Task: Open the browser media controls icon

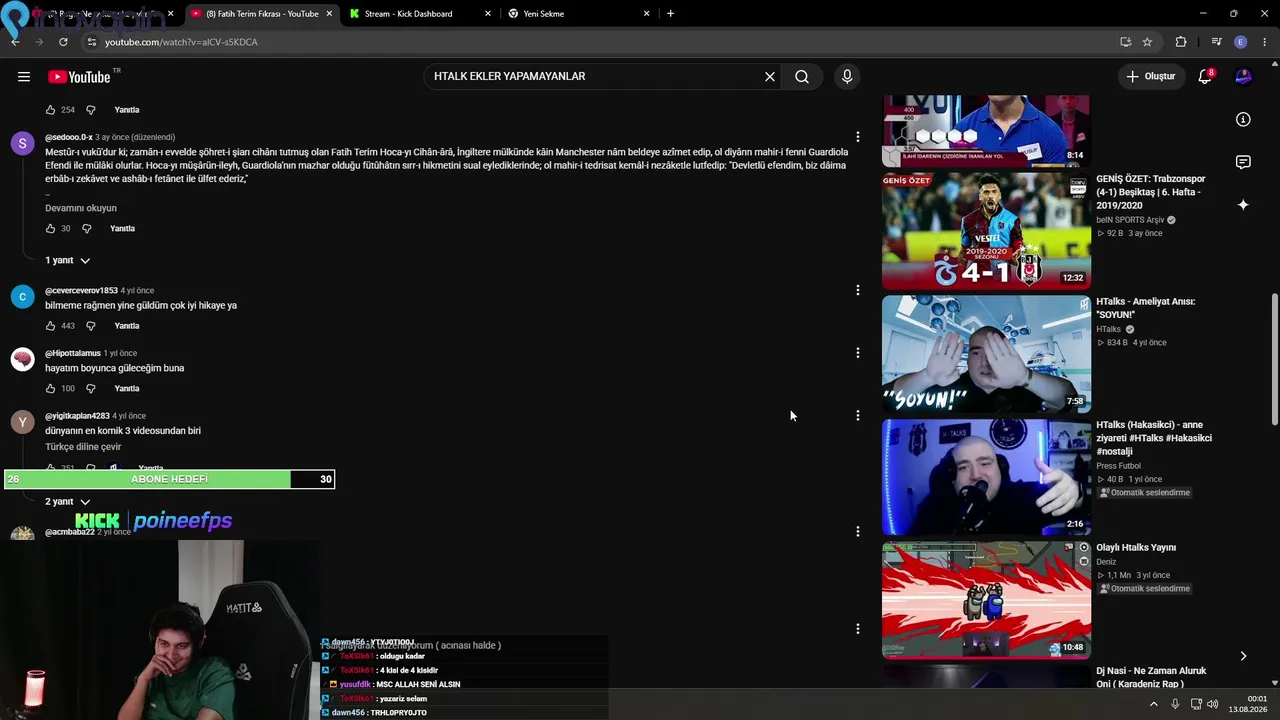Action: click(1216, 42)
